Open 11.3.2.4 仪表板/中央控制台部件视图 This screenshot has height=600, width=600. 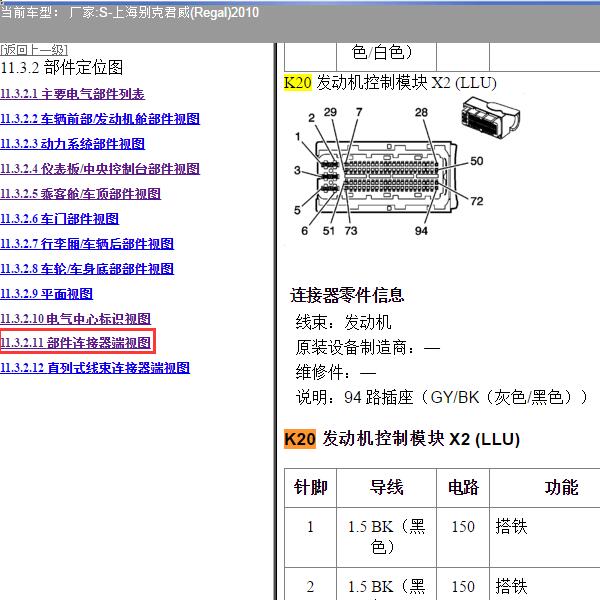pyautogui.click(x=100, y=169)
